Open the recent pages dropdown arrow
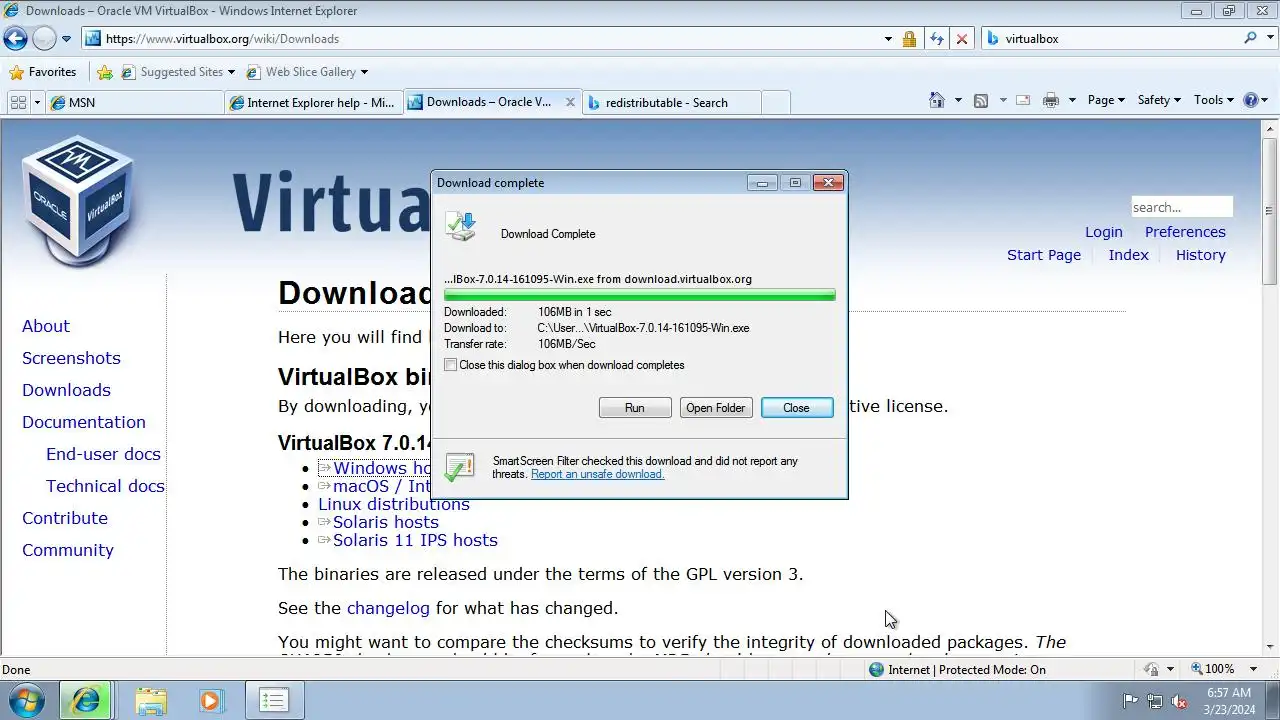 point(67,39)
